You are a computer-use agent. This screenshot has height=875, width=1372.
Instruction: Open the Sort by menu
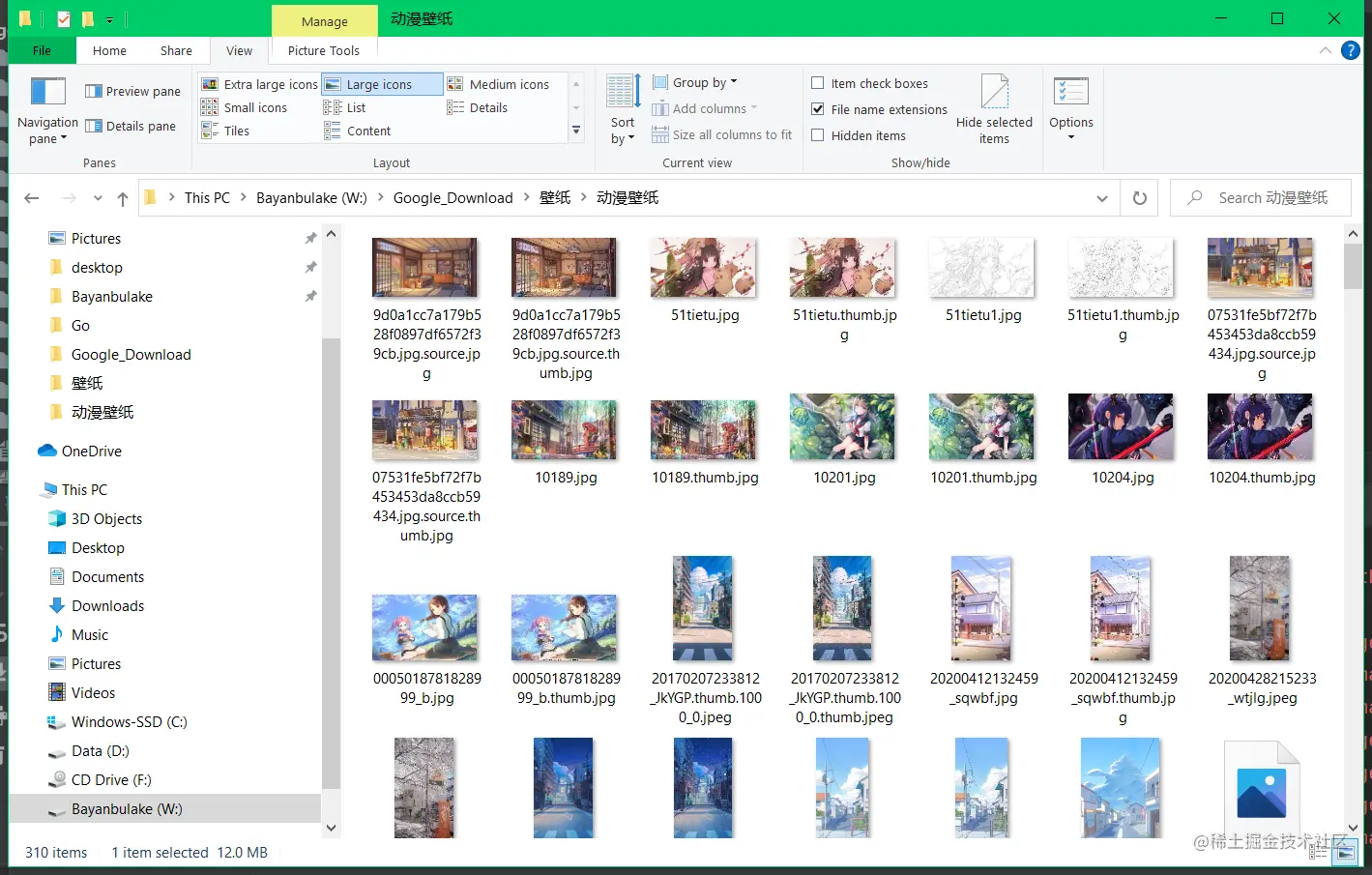click(623, 109)
